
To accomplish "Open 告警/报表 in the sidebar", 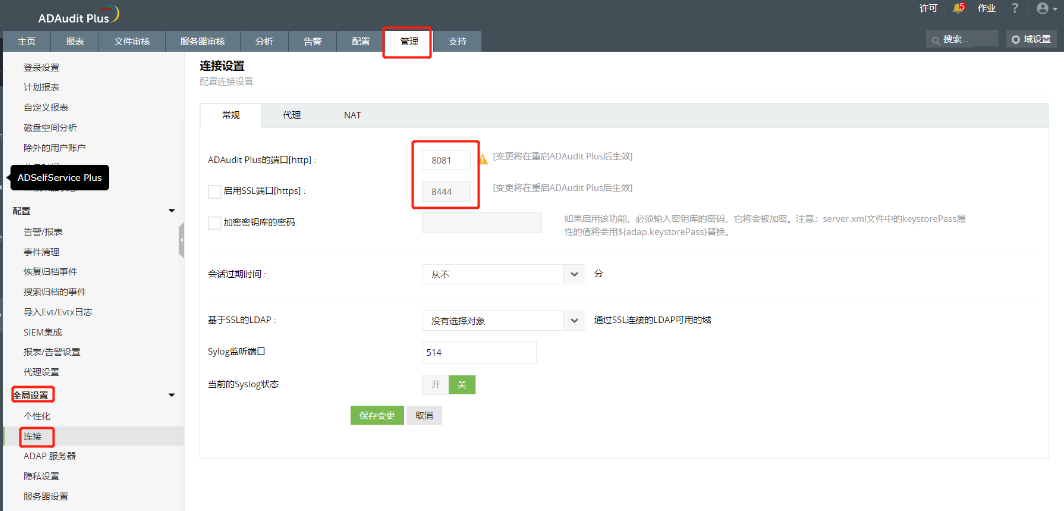I will coord(43,232).
